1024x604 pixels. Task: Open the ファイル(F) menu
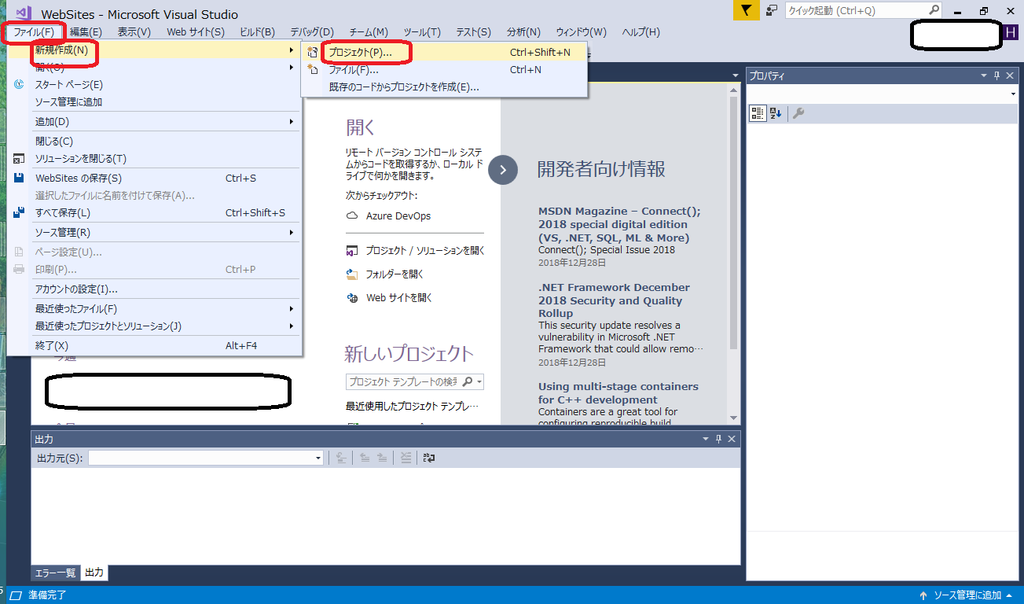pos(34,32)
